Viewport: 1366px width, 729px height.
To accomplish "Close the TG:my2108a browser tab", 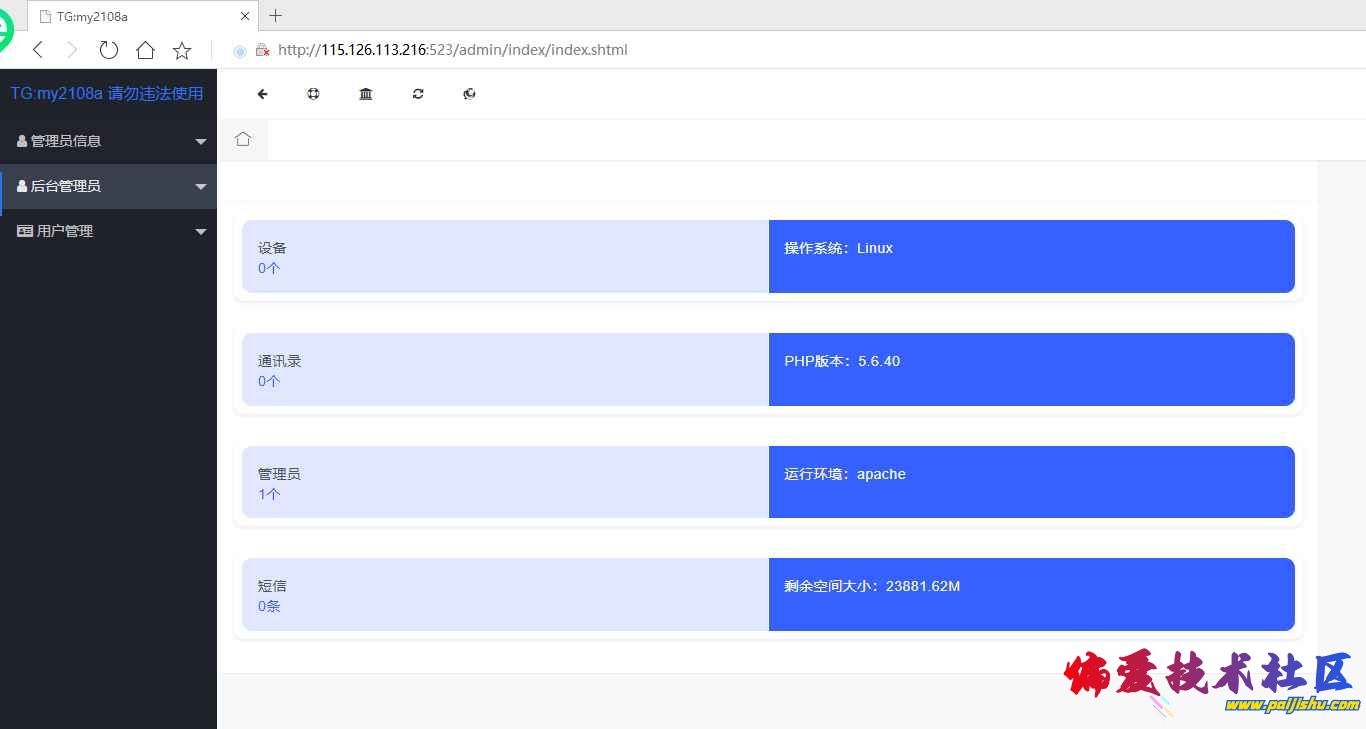I will (x=245, y=16).
